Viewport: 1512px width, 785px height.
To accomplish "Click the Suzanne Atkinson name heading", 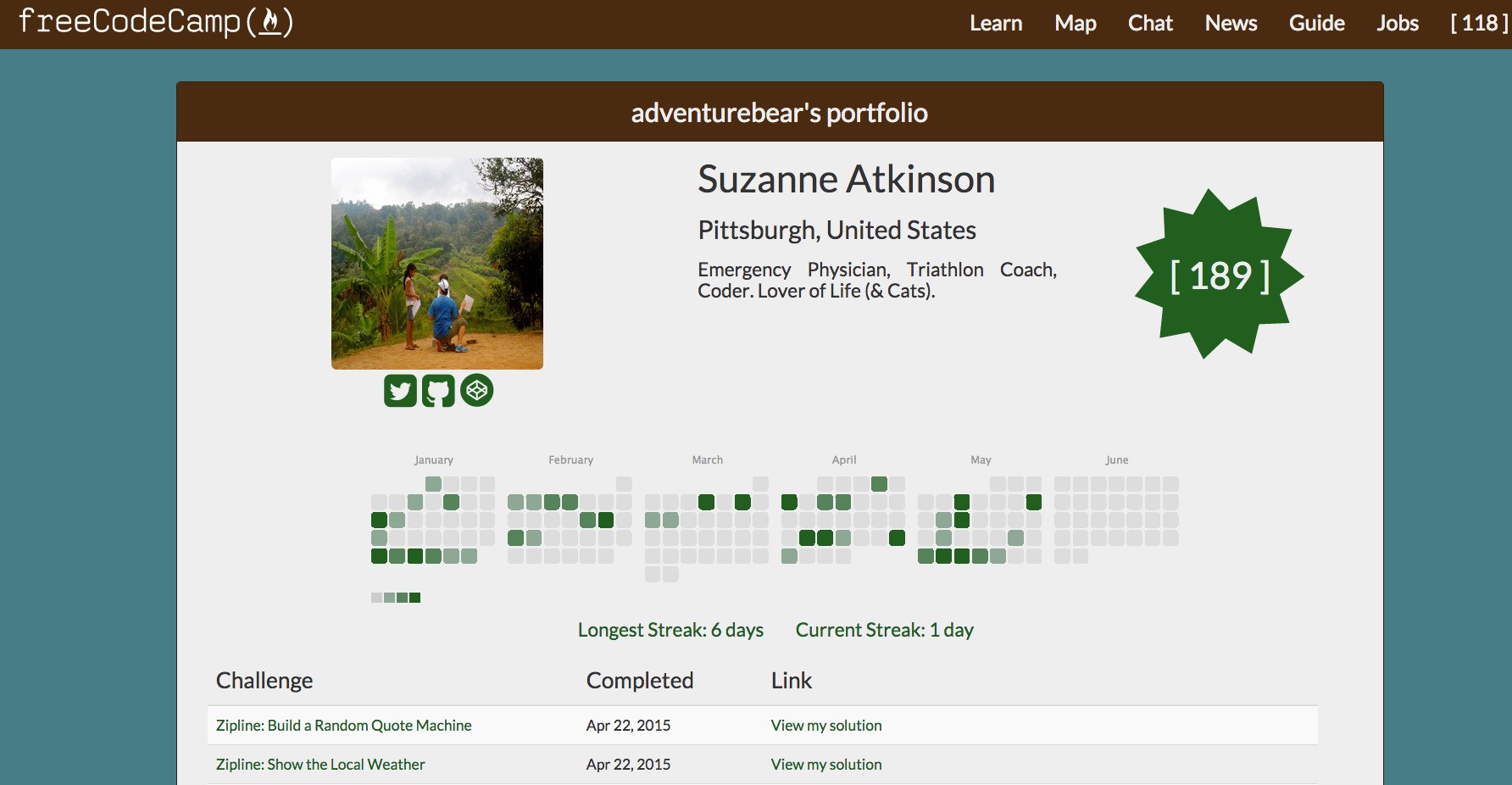I will [x=846, y=180].
